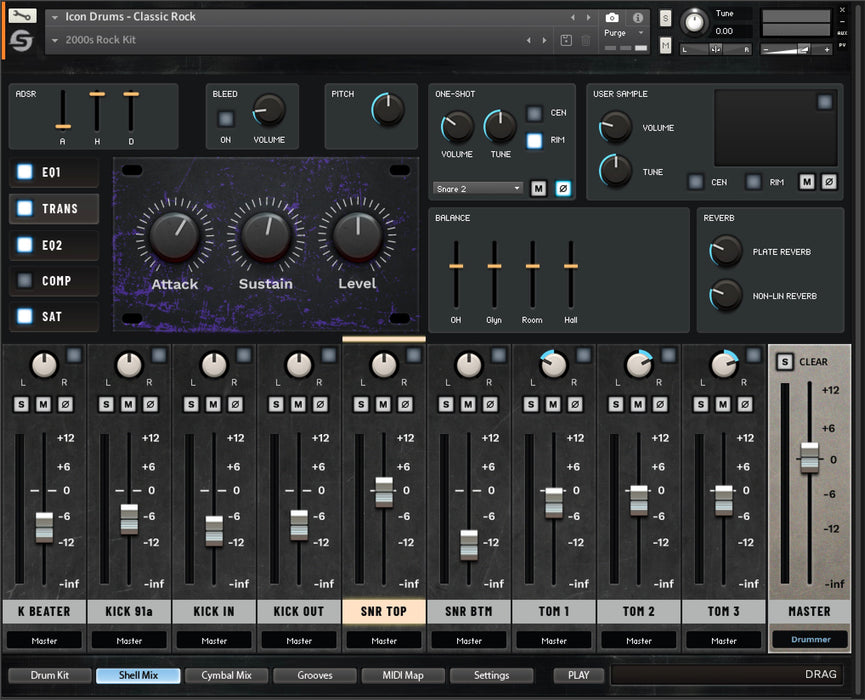The width and height of the screenshot is (865, 700).
Task: Invert phase on the KICK IN channel
Action: (236, 404)
